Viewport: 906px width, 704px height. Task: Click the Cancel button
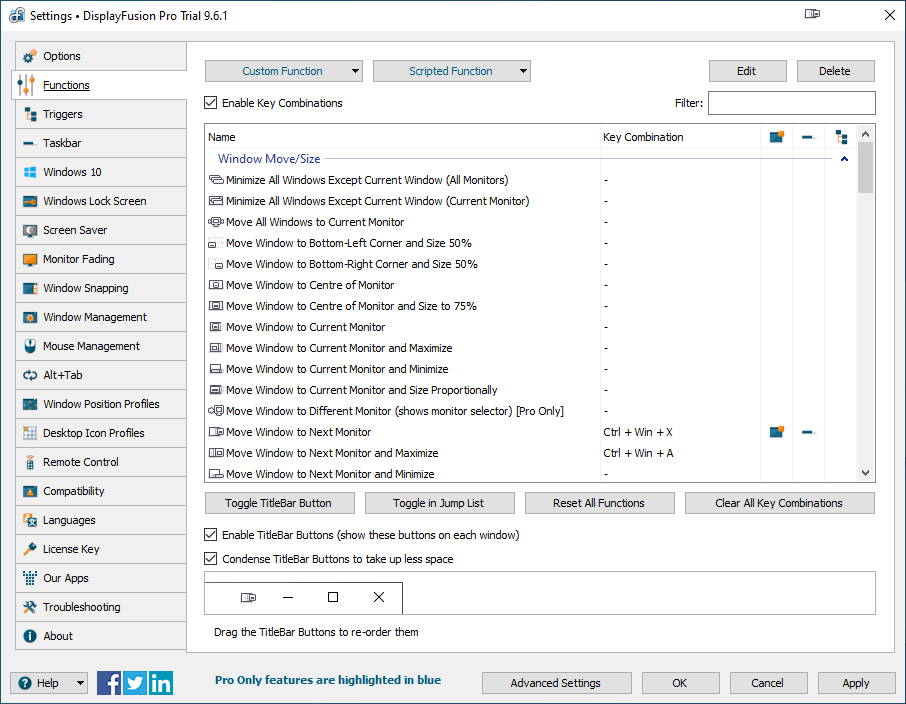pyautogui.click(x=768, y=683)
